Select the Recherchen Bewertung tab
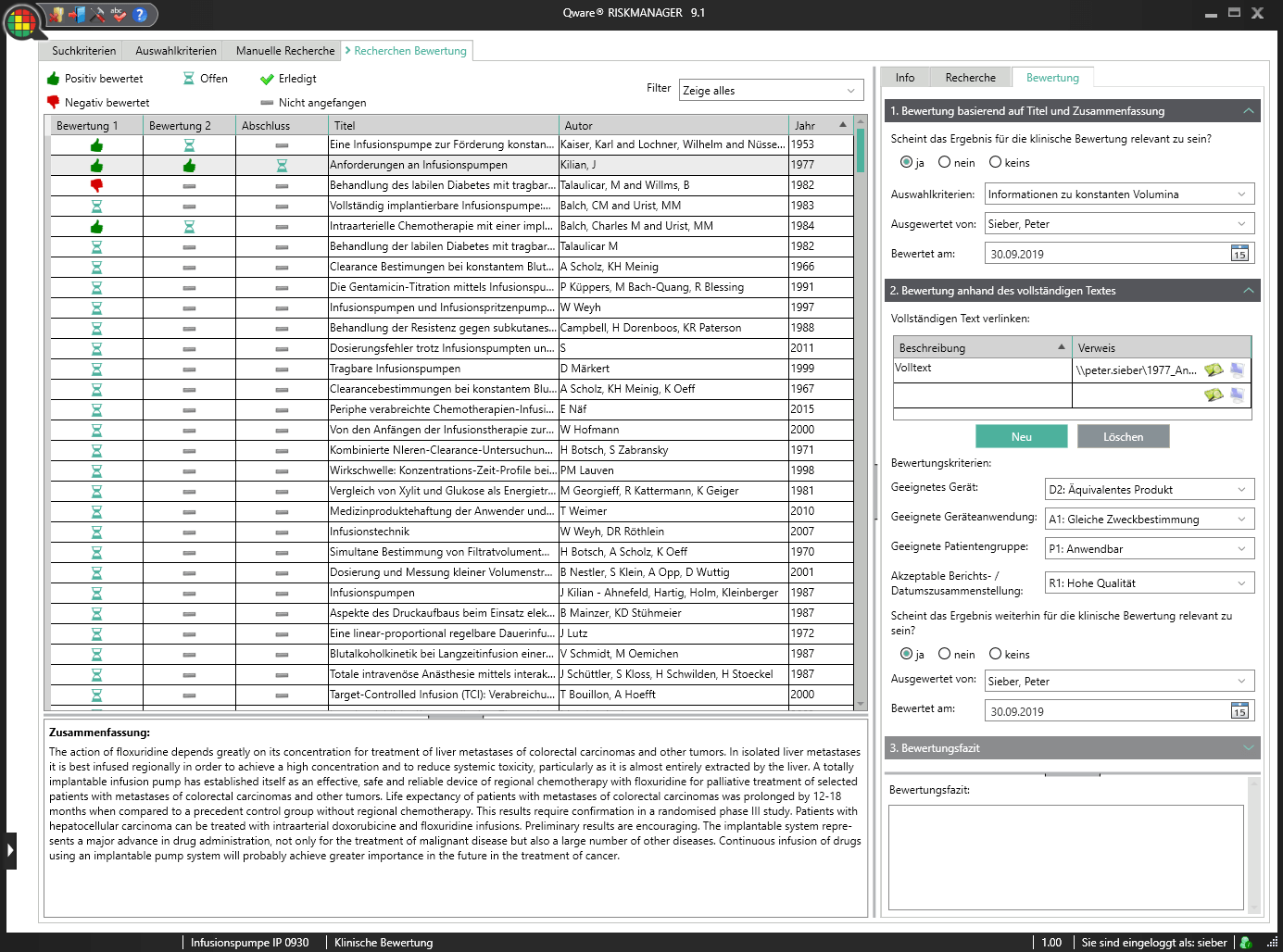 click(x=408, y=51)
